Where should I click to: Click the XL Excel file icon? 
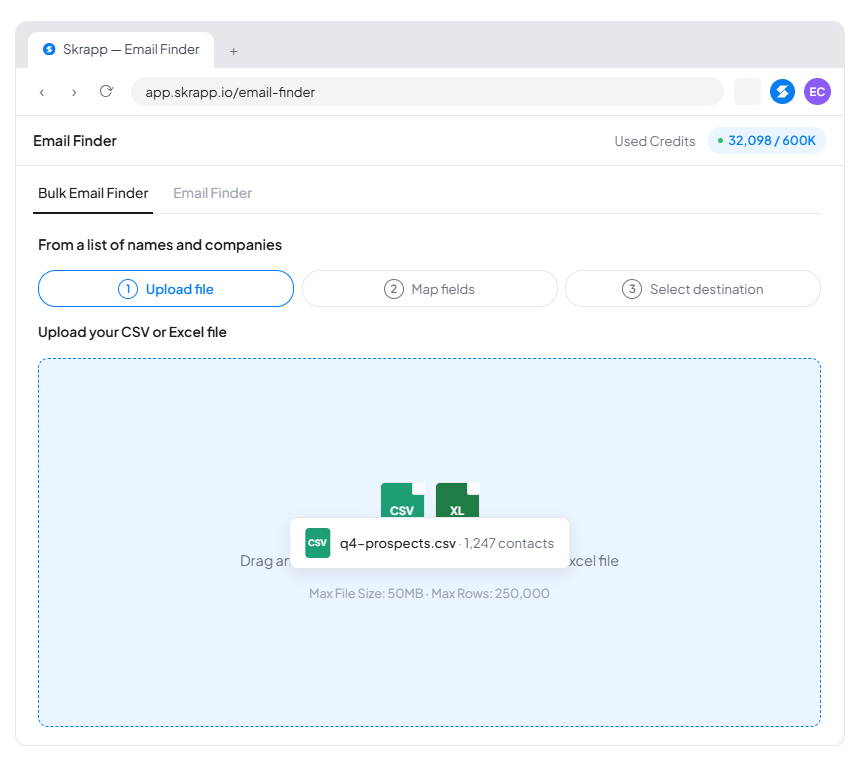point(457,500)
